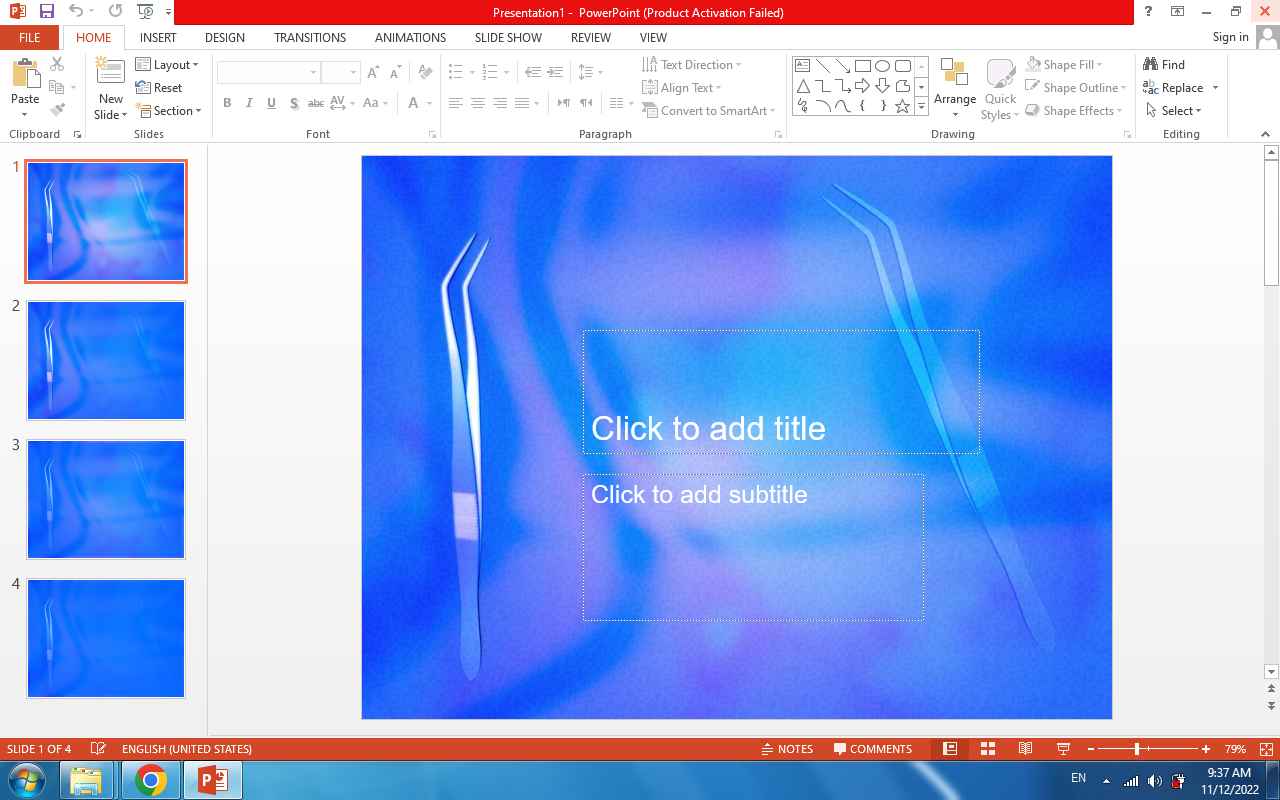This screenshot has height=800, width=1280.
Task: Click the Sign in link
Action: click(1230, 37)
